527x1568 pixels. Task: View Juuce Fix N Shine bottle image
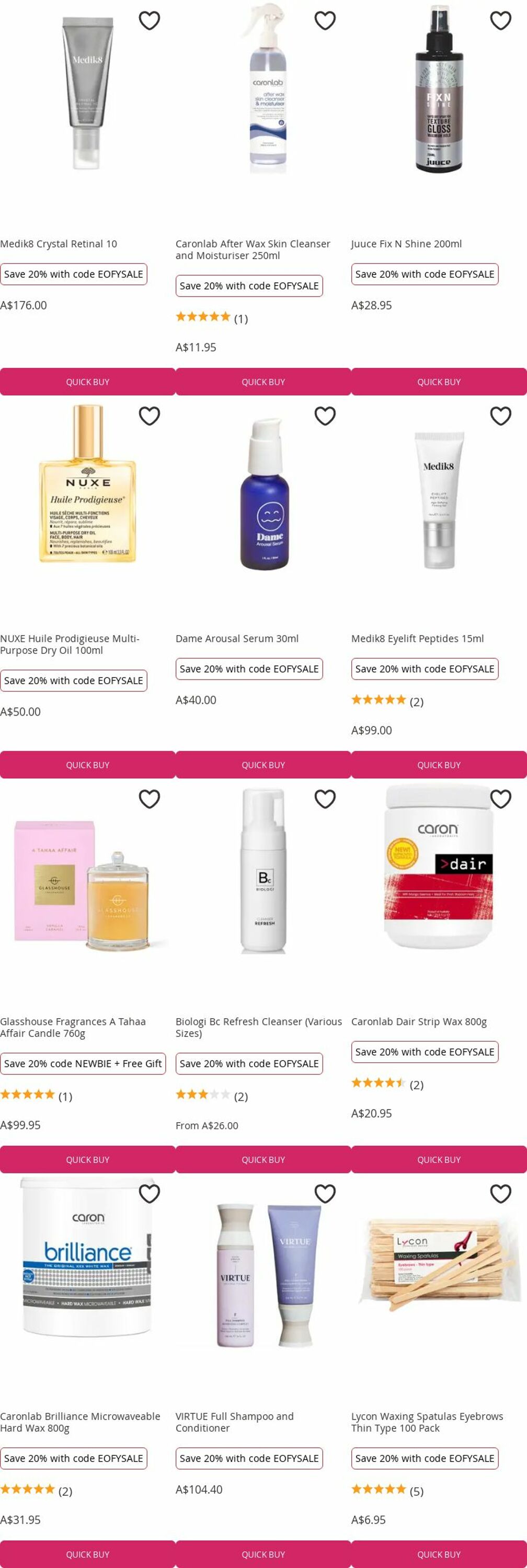(439, 88)
